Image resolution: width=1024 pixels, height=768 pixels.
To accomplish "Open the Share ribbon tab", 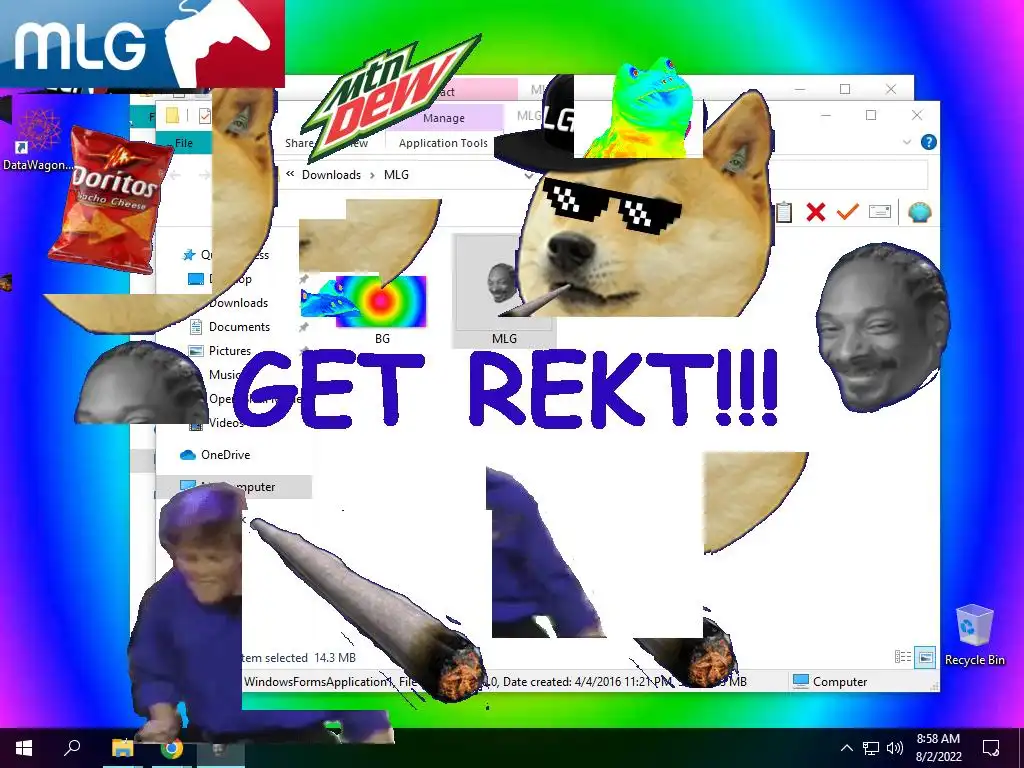I will click(x=298, y=143).
